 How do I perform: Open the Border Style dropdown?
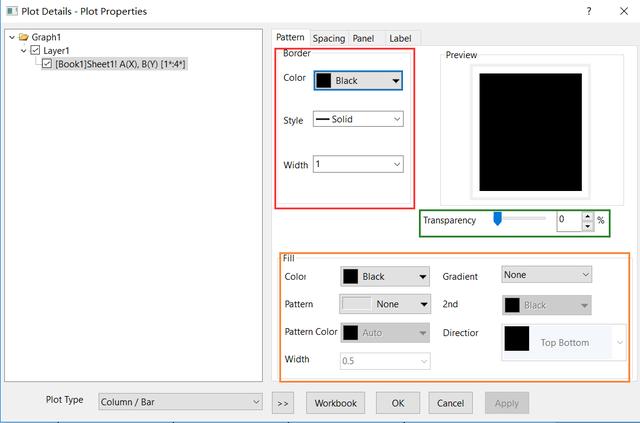[358, 119]
